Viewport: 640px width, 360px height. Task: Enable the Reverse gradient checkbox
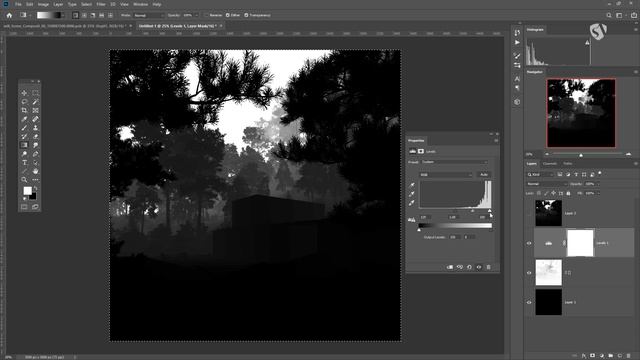[x=207, y=15]
